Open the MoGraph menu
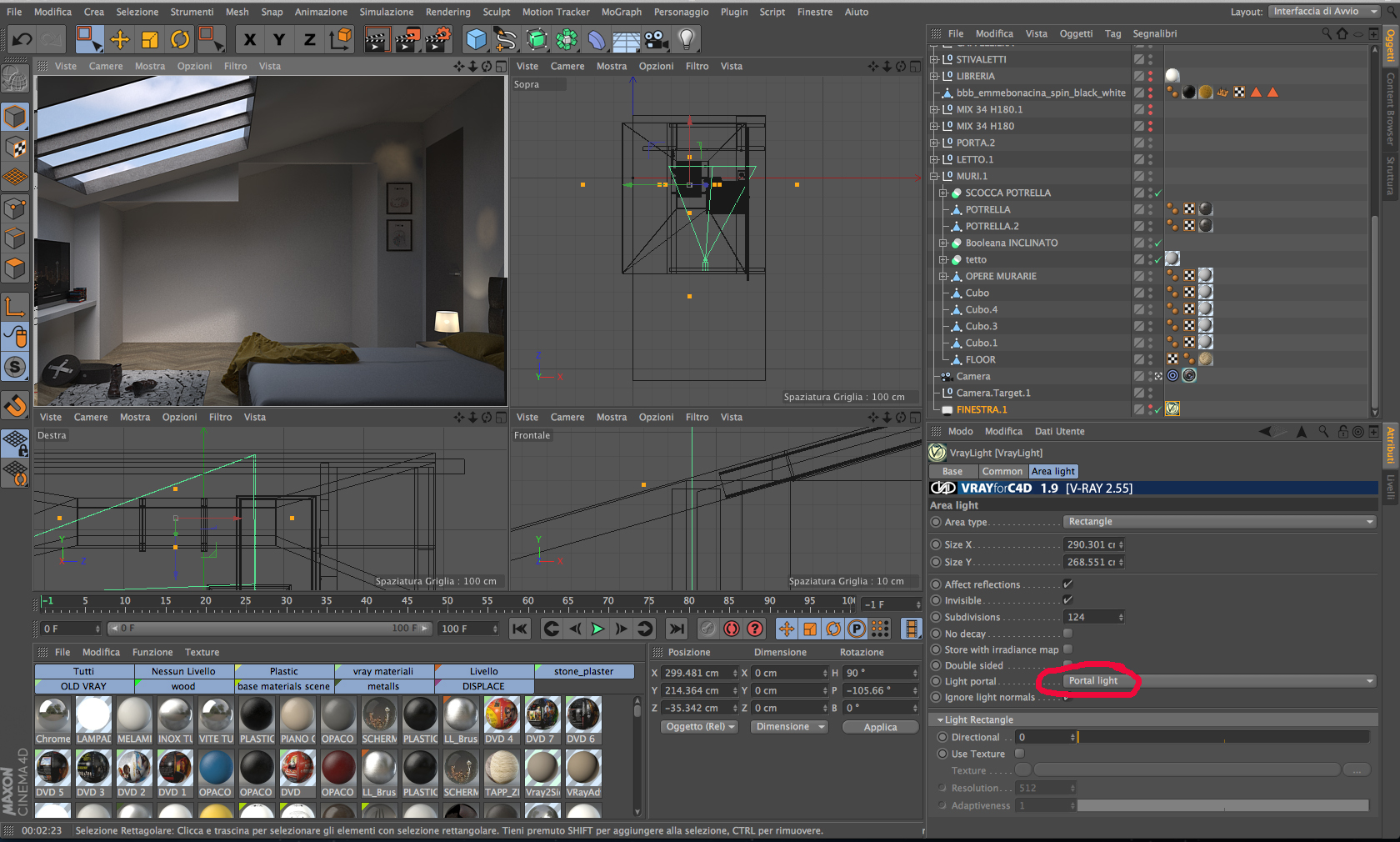Viewport: 1400px width, 842px height. (x=621, y=12)
